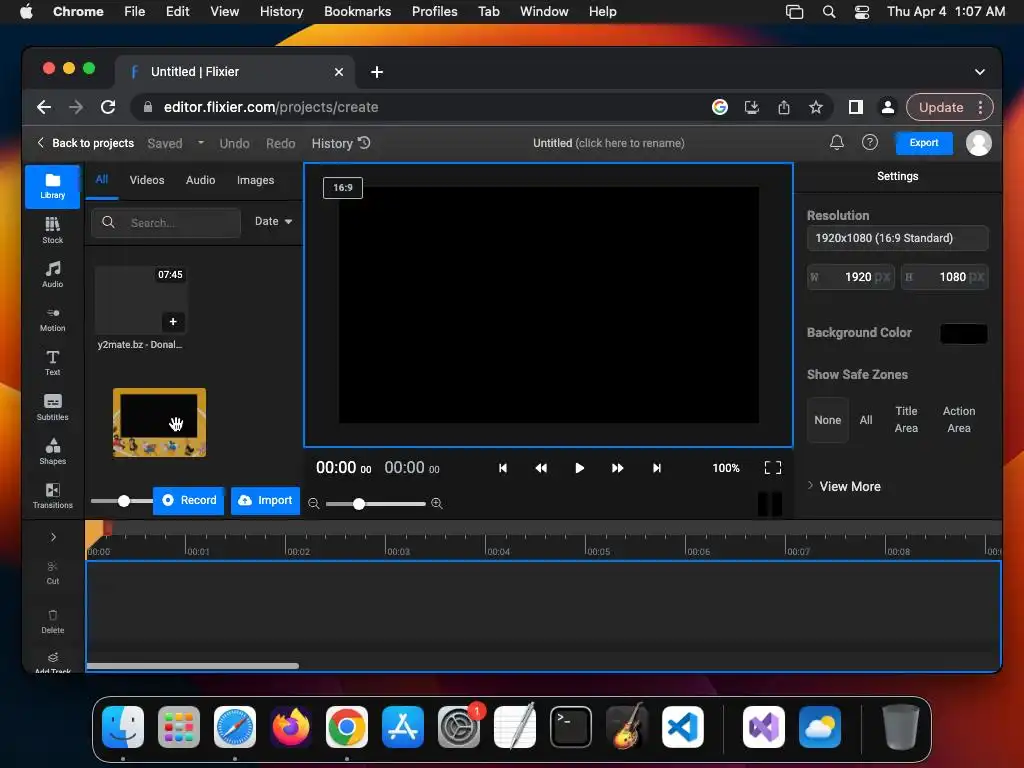This screenshot has width=1024, height=768.
Task: Adjust the library thumbnail size slider
Action: tap(123, 501)
